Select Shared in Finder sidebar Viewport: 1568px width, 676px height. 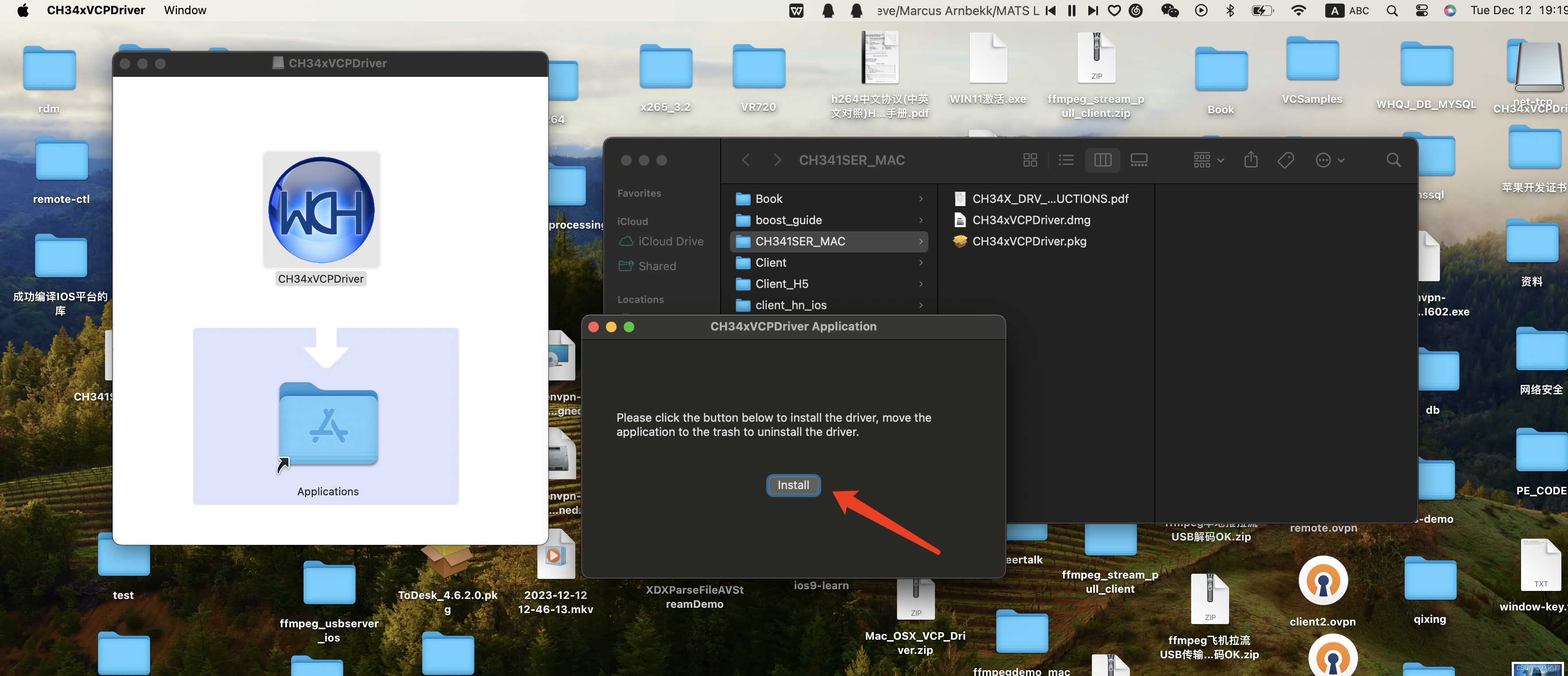pos(648,265)
